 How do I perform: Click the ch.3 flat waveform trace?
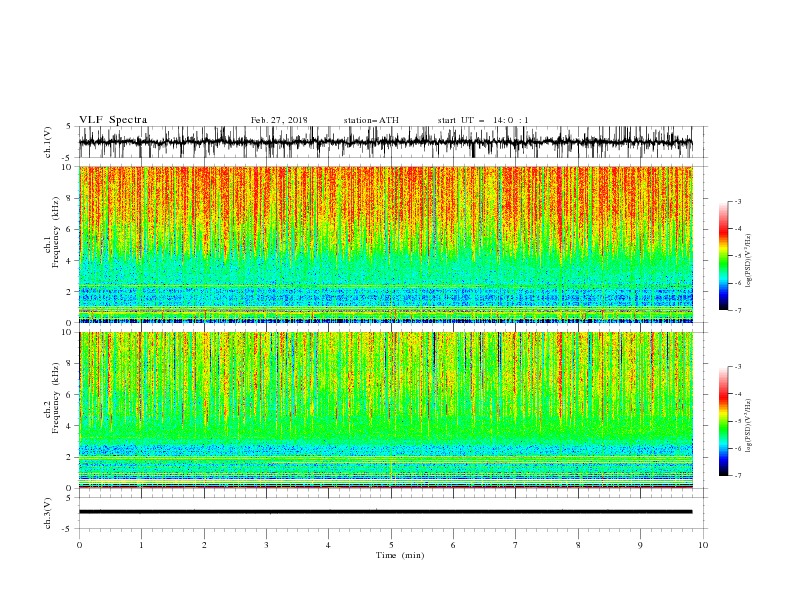point(385,512)
